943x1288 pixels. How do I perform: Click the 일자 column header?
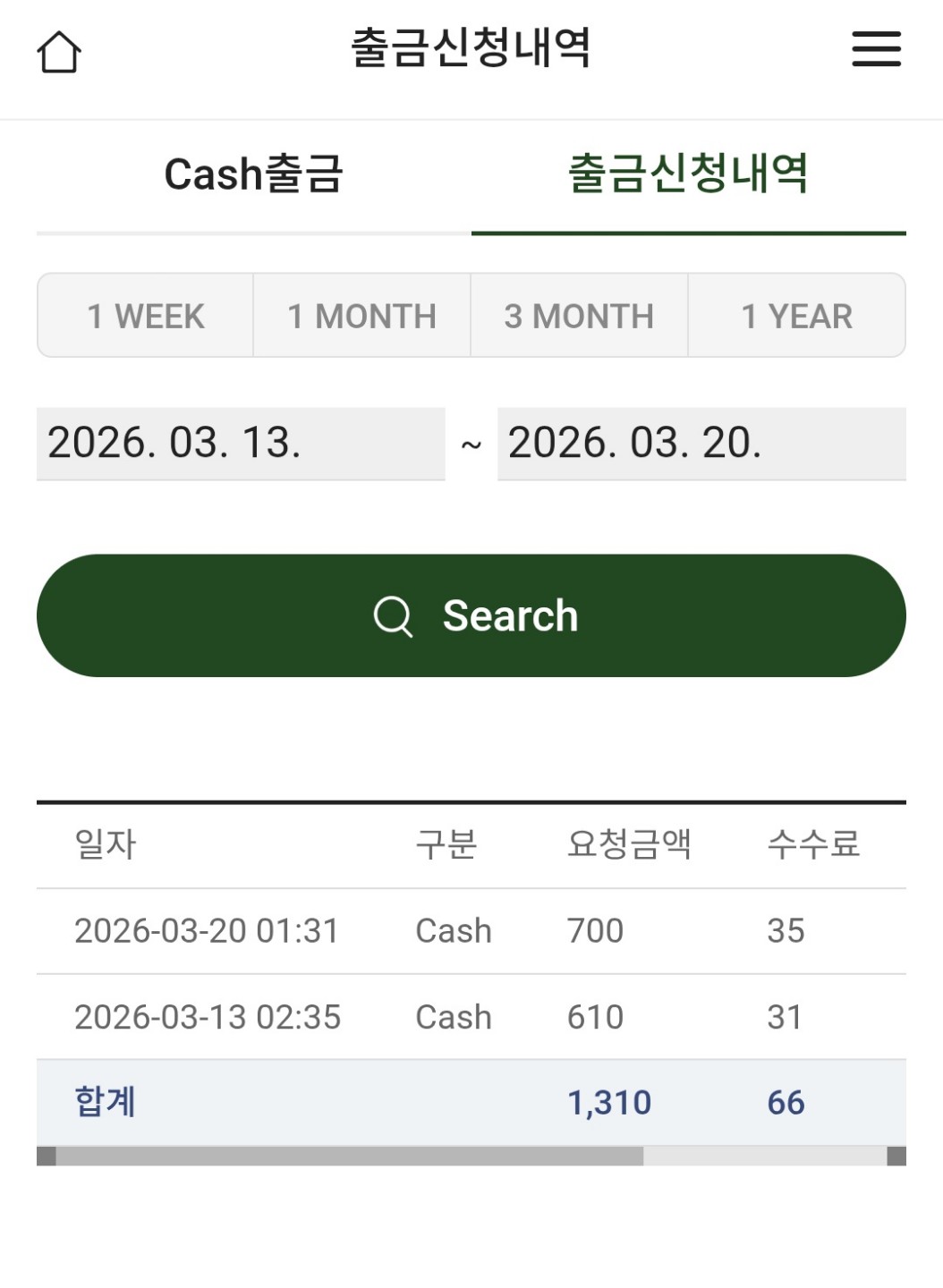106,844
